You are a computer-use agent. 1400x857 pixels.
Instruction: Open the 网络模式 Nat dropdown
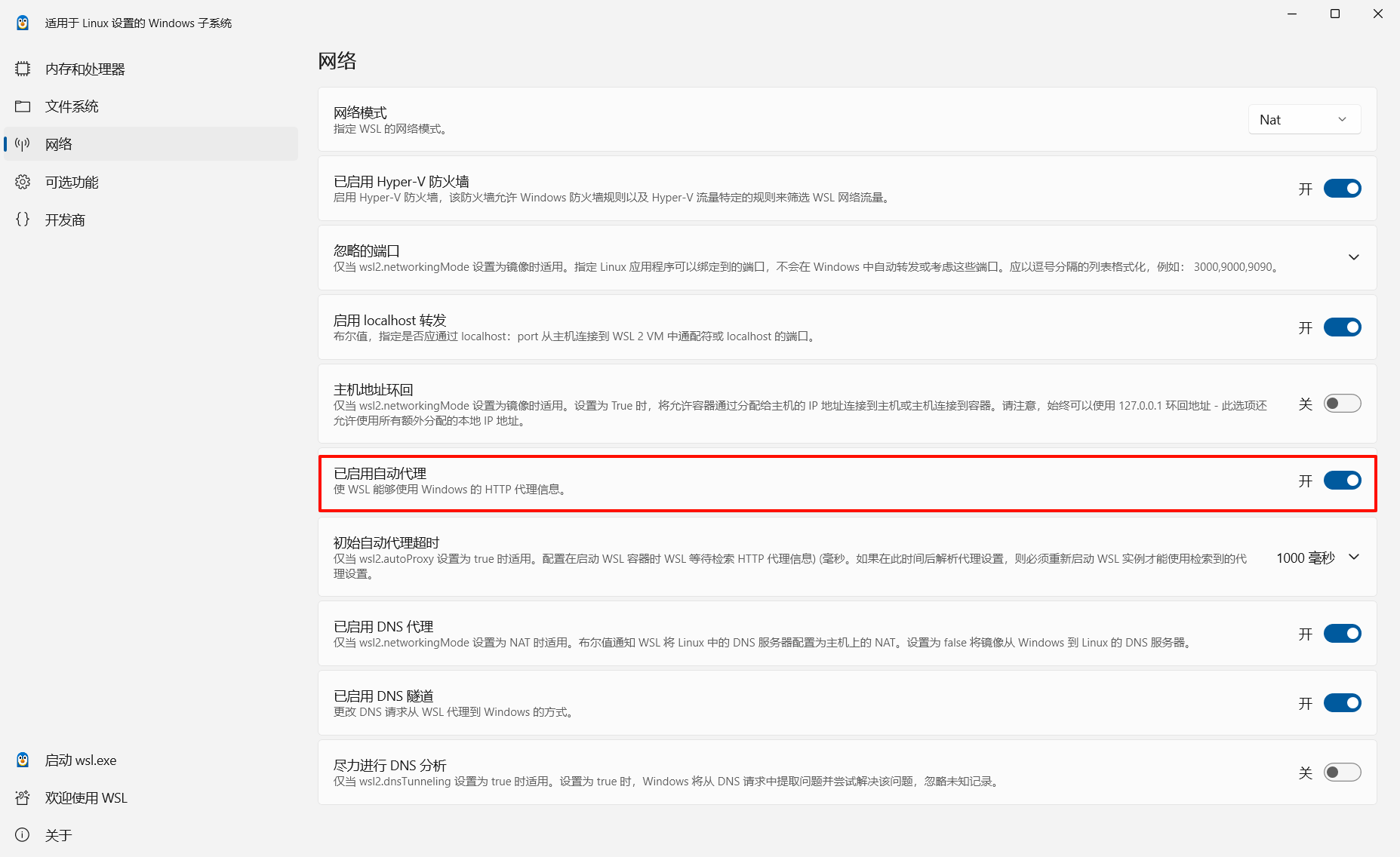(1304, 119)
